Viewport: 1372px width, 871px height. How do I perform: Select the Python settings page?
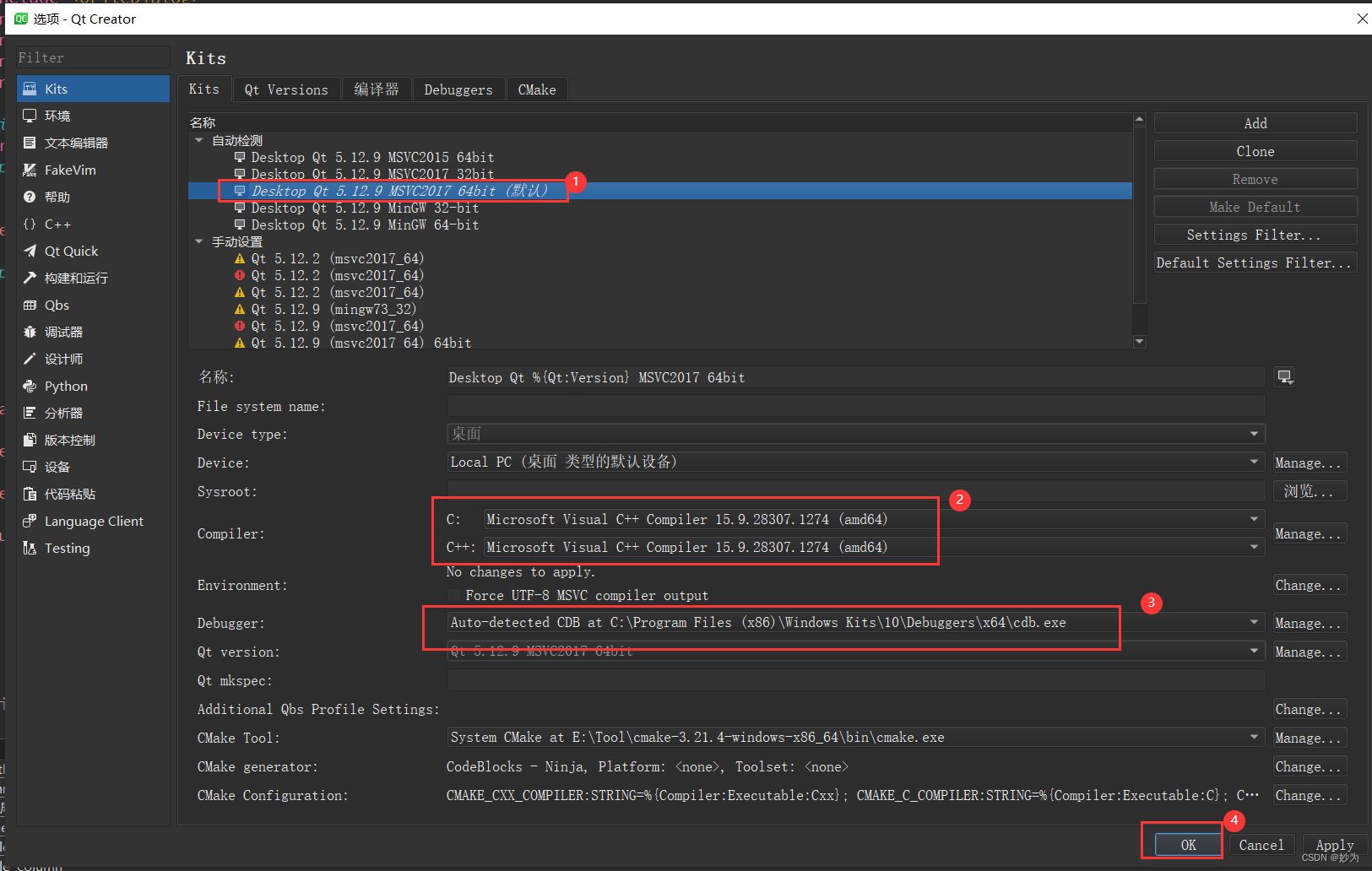point(64,386)
